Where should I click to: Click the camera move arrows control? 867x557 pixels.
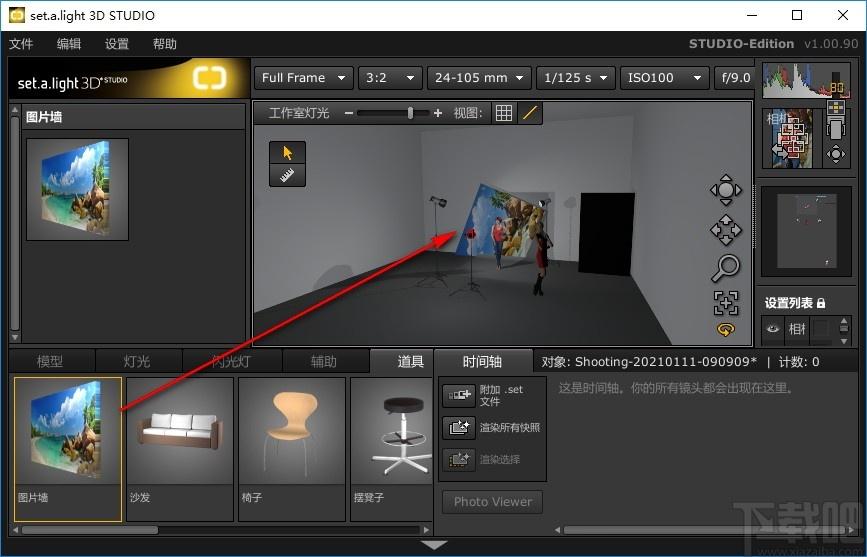pyautogui.click(x=835, y=154)
